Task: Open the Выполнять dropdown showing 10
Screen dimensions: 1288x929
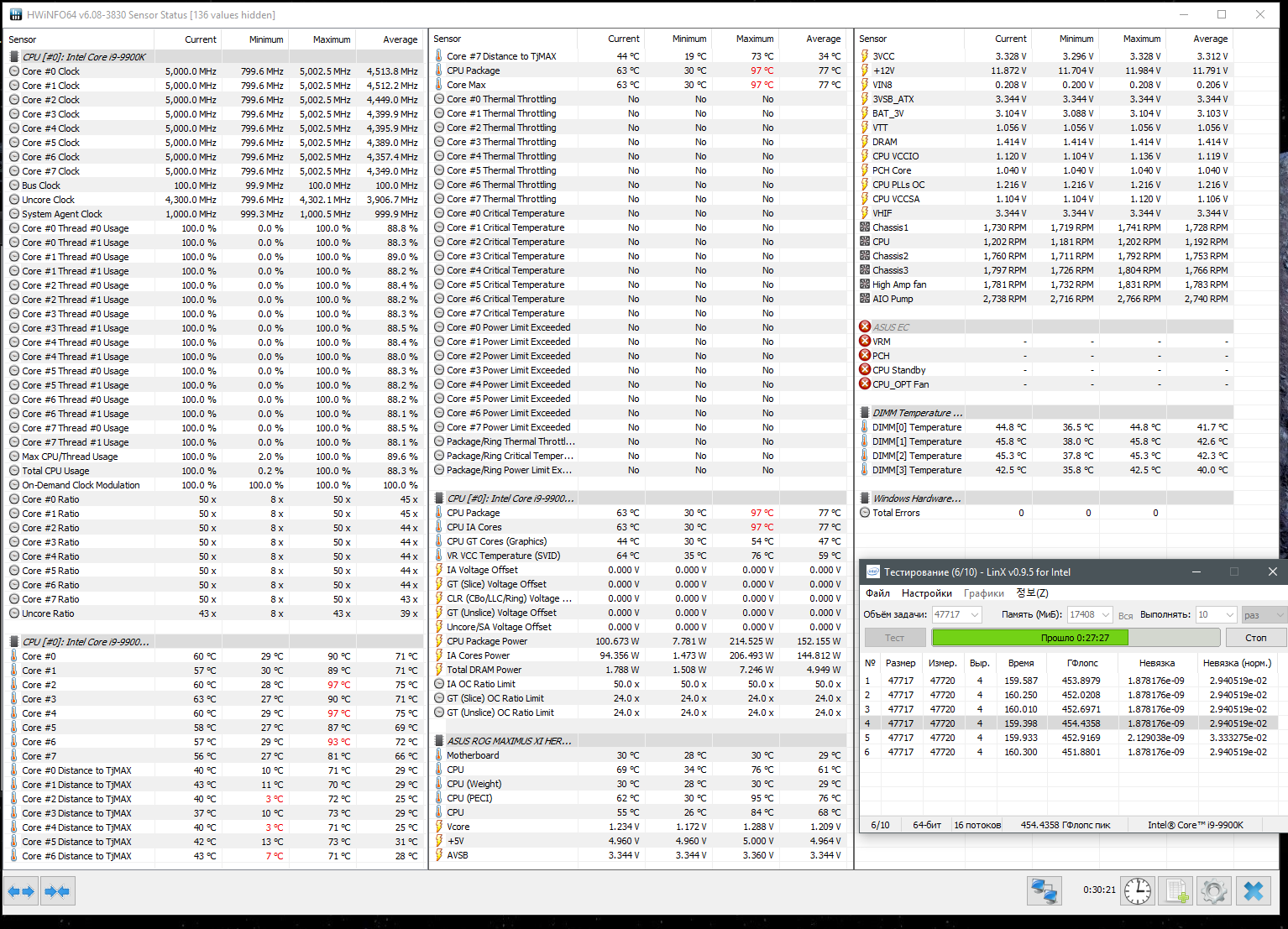Action: 1216,614
